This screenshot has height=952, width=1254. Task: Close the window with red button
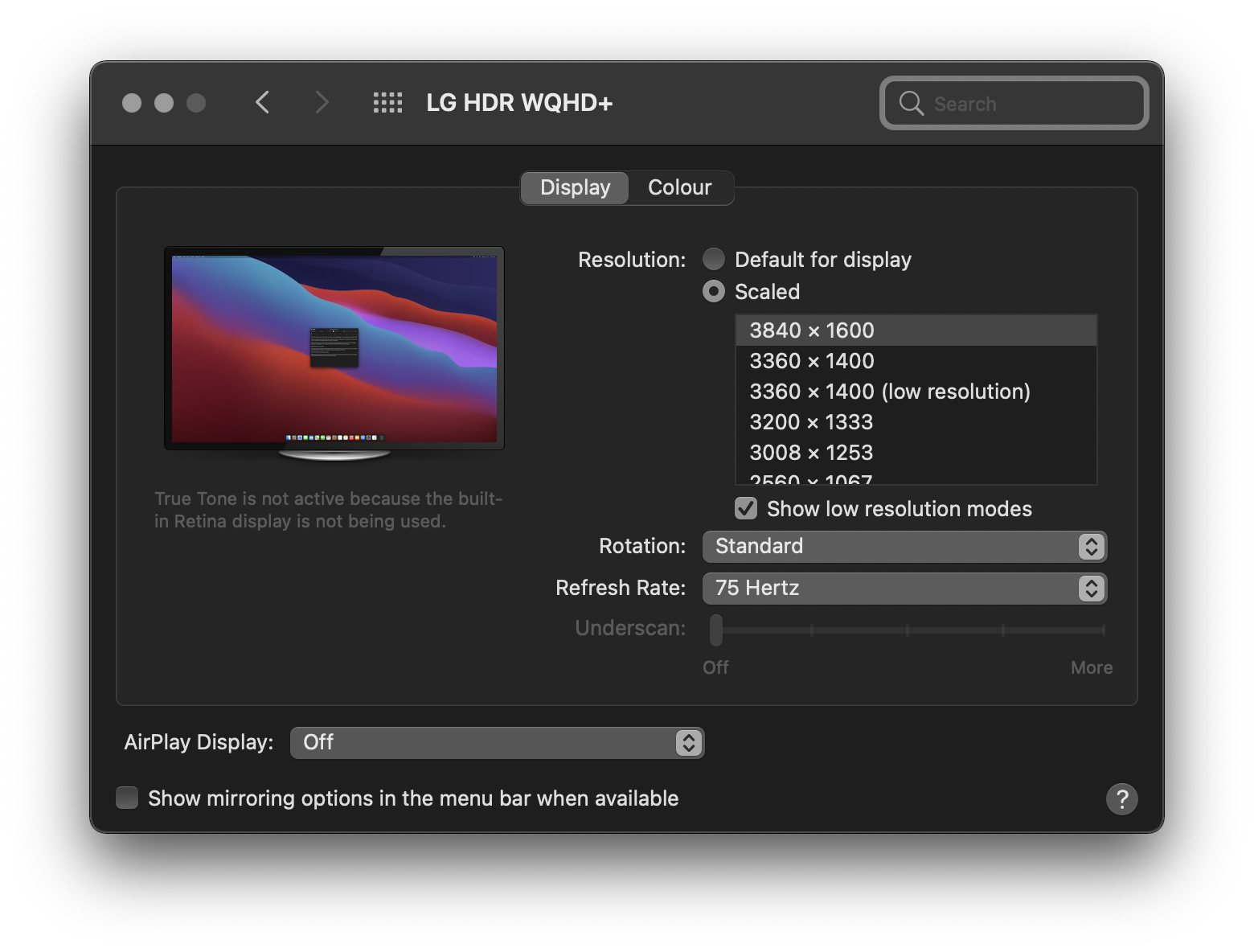[132, 103]
